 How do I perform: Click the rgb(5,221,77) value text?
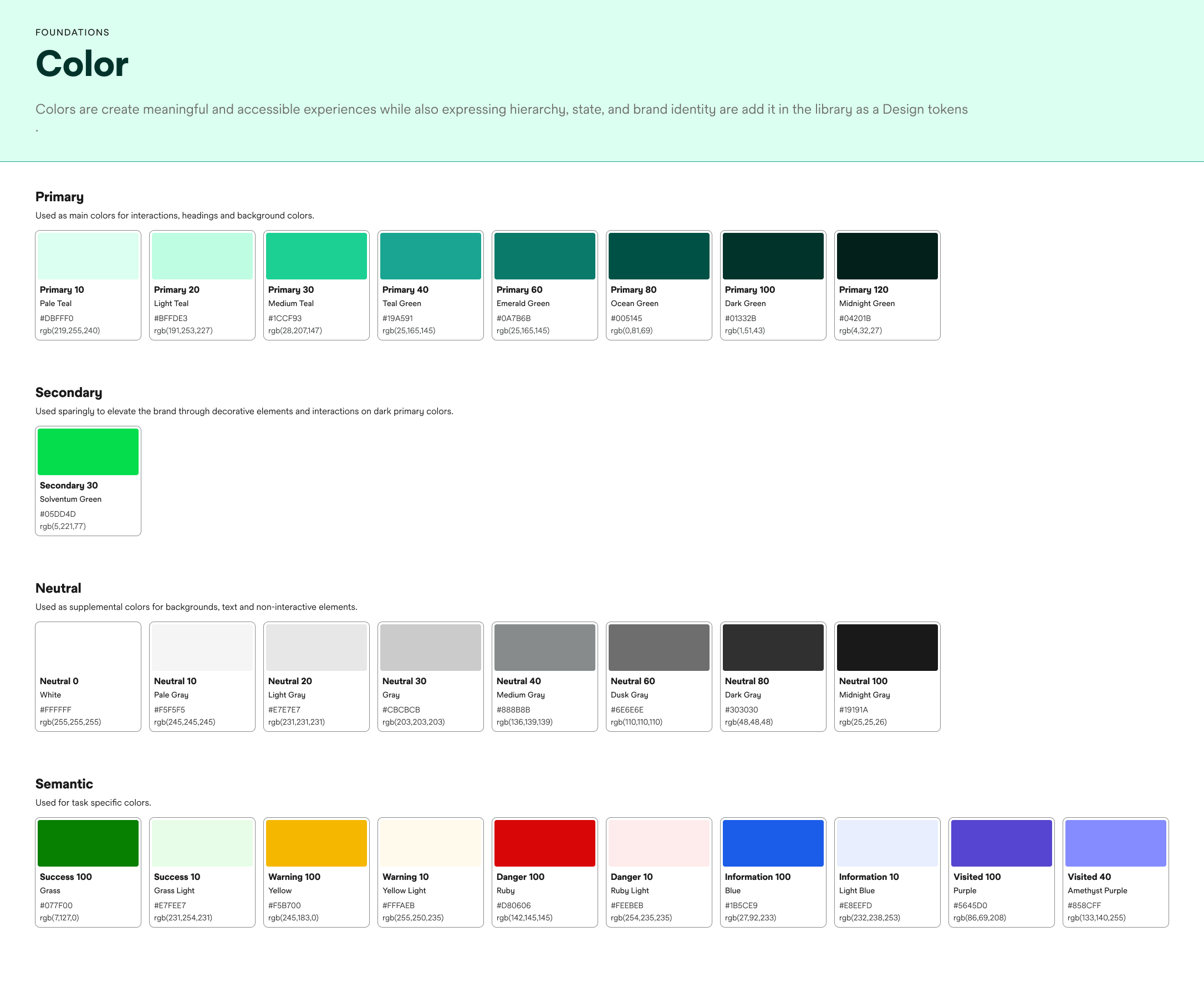point(63,527)
